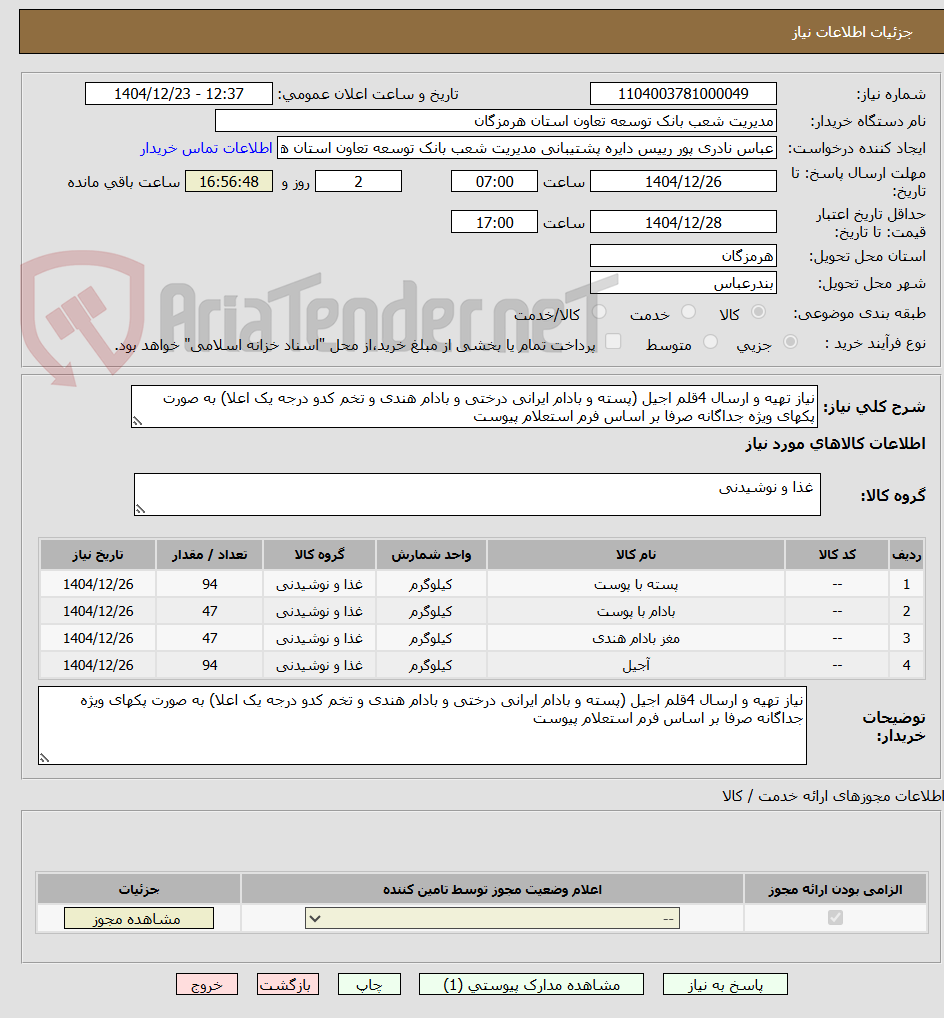944x1018 pixels.
Task: Click the تاریخ نیاز column header
Action: 97,554
